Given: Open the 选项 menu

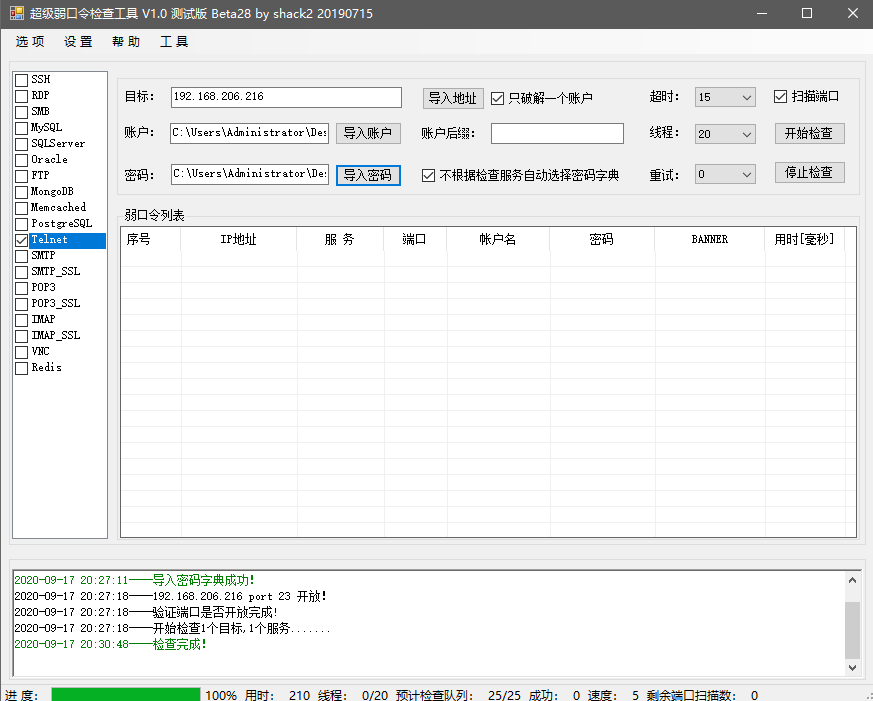Looking at the screenshot, I should pos(30,42).
